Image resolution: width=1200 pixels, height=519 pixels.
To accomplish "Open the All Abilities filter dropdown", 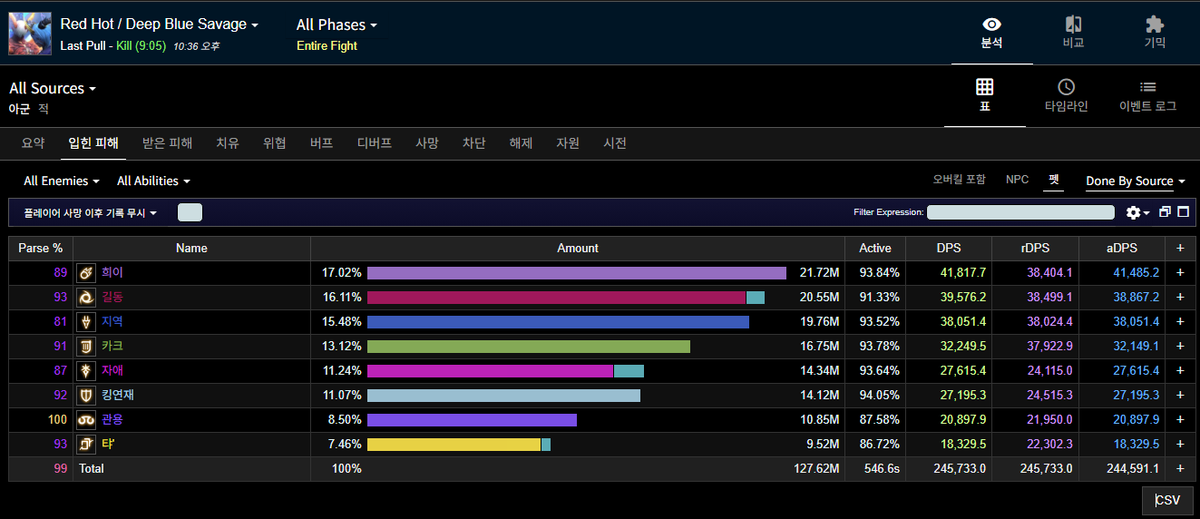I will pos(154,181).
